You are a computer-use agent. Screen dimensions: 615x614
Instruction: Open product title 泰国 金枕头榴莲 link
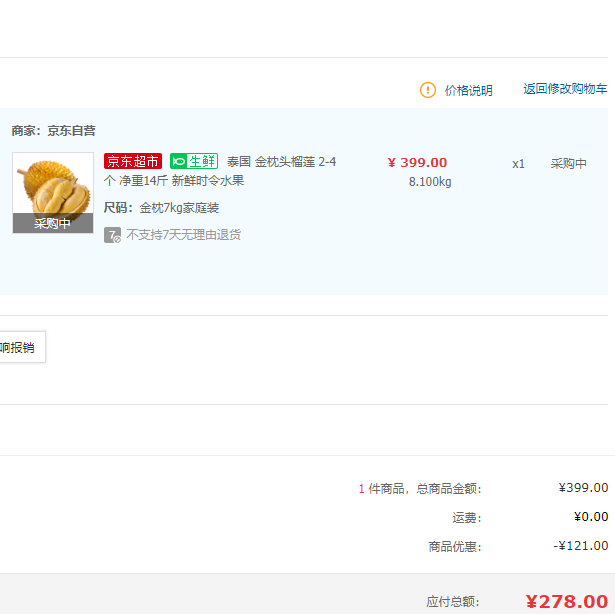coord(220,171)
